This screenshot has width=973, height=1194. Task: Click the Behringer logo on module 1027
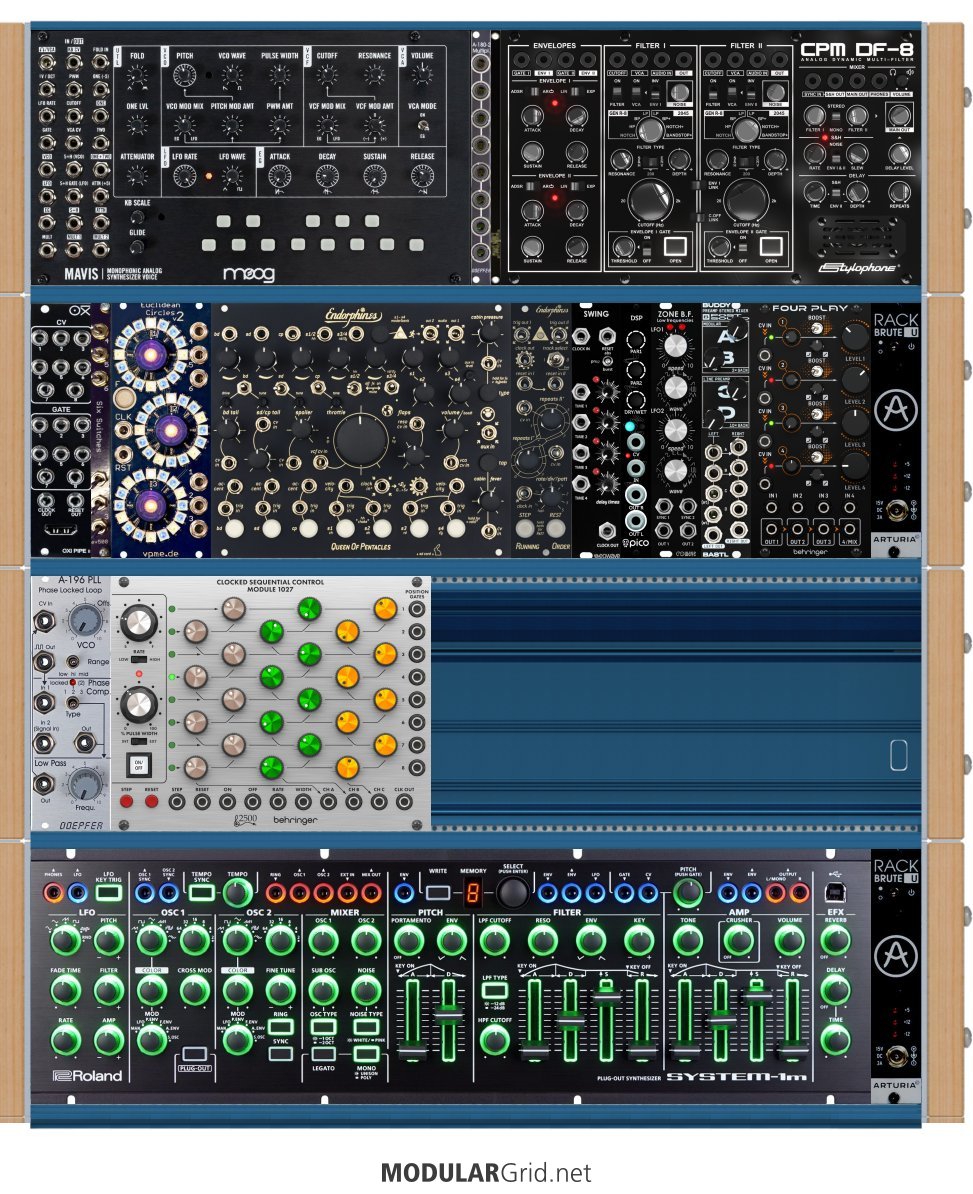coord(295,820)
